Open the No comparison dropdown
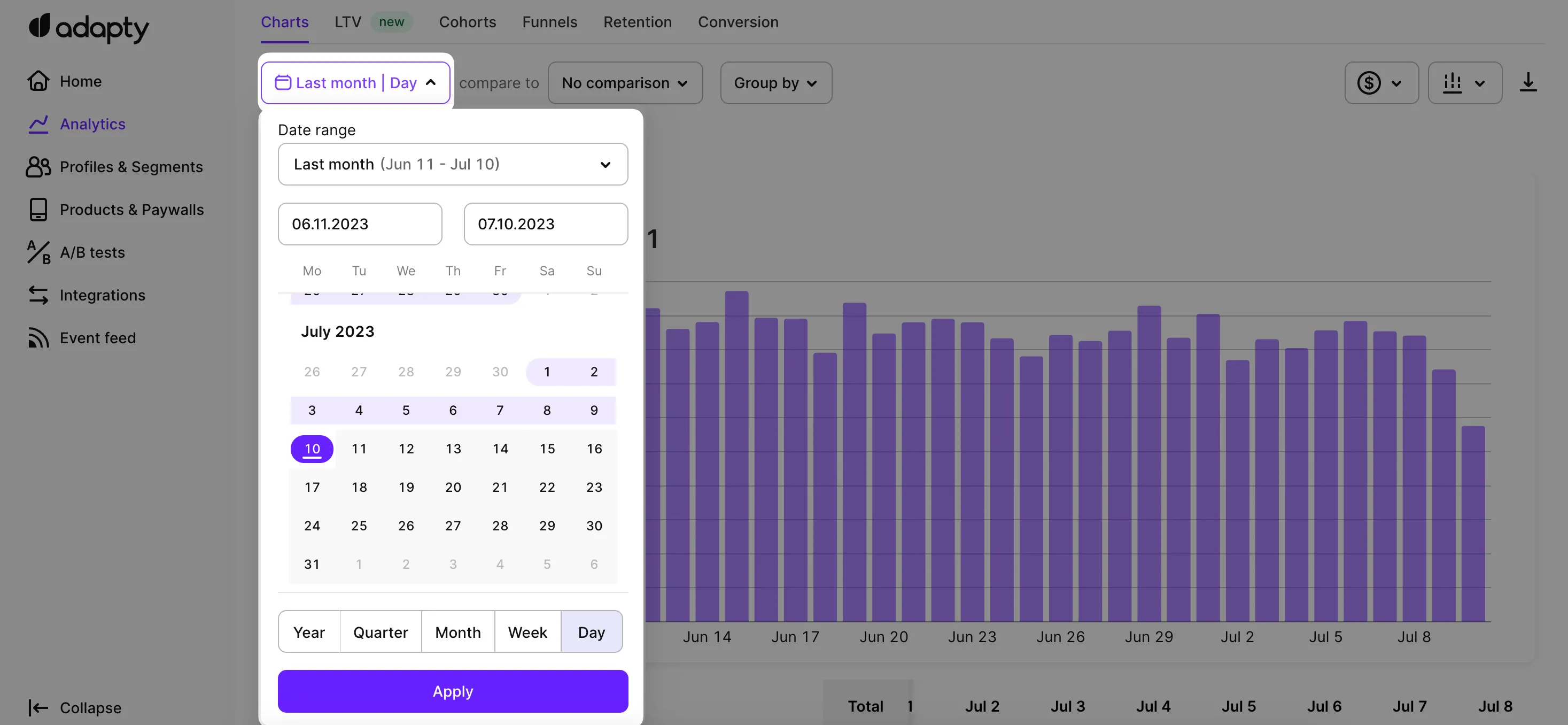The height and width of the screenshot is (725, 1568). 625,83
